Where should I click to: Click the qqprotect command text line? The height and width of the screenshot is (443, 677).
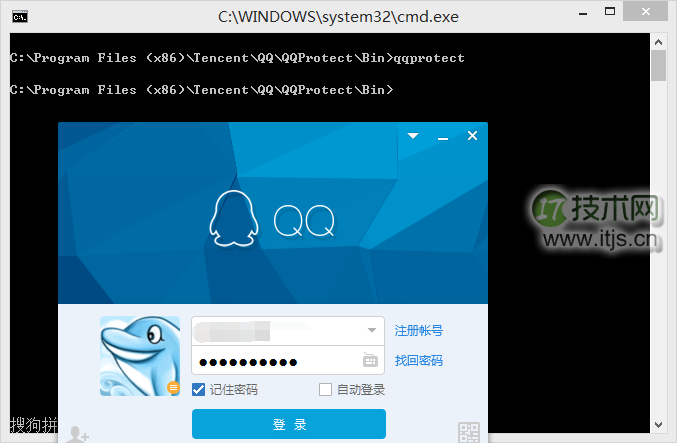tap(237, 58)
